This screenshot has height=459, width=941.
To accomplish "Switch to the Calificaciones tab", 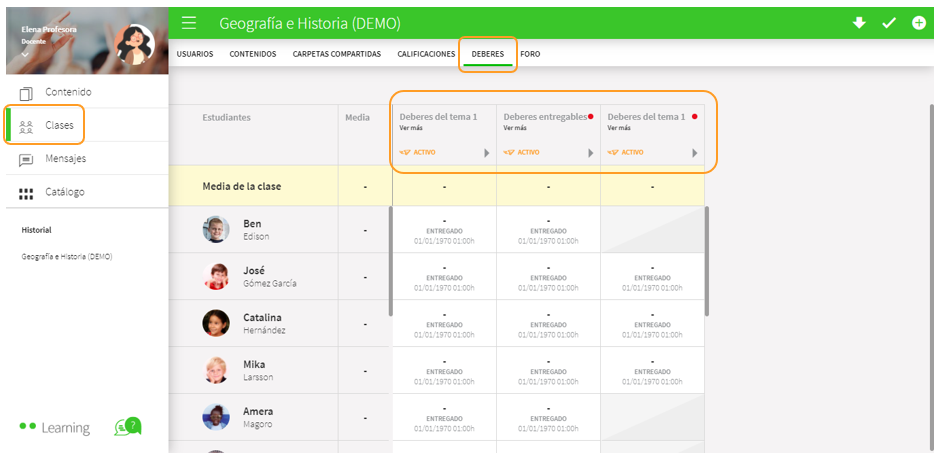I will (426, 54).
